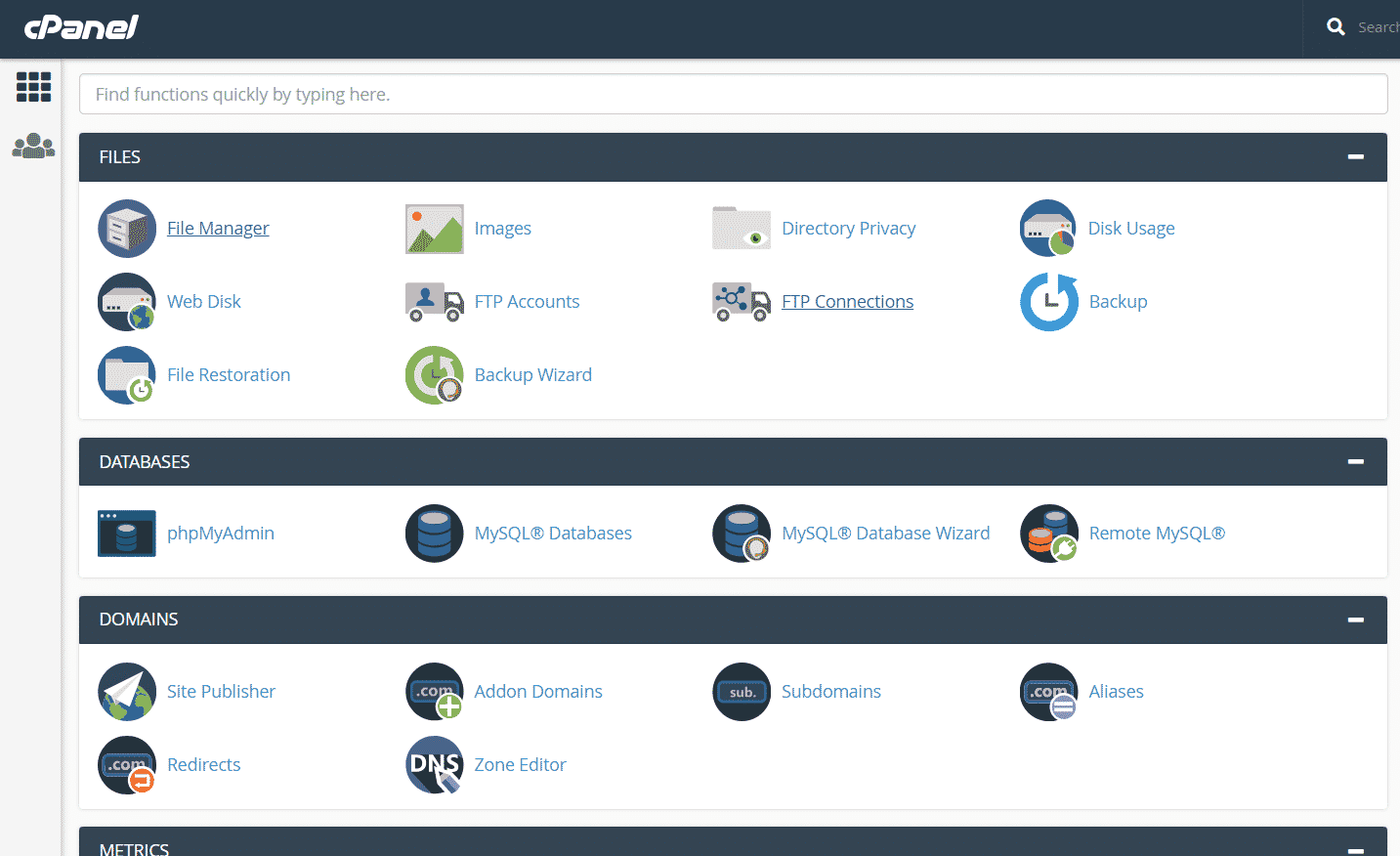This screenshot has height=856, width=1400.
Task: Open the Redirects icon
Action: coord(127,765)
